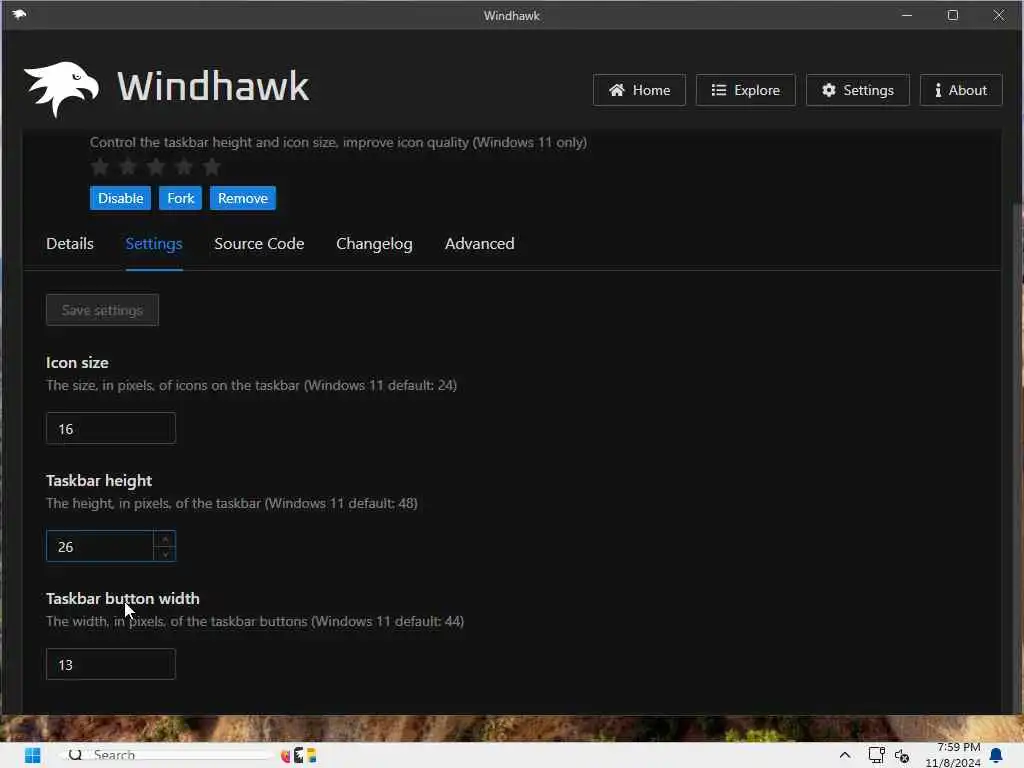Click the 'Taskbar height' heading text

click(x=99, y=481)
